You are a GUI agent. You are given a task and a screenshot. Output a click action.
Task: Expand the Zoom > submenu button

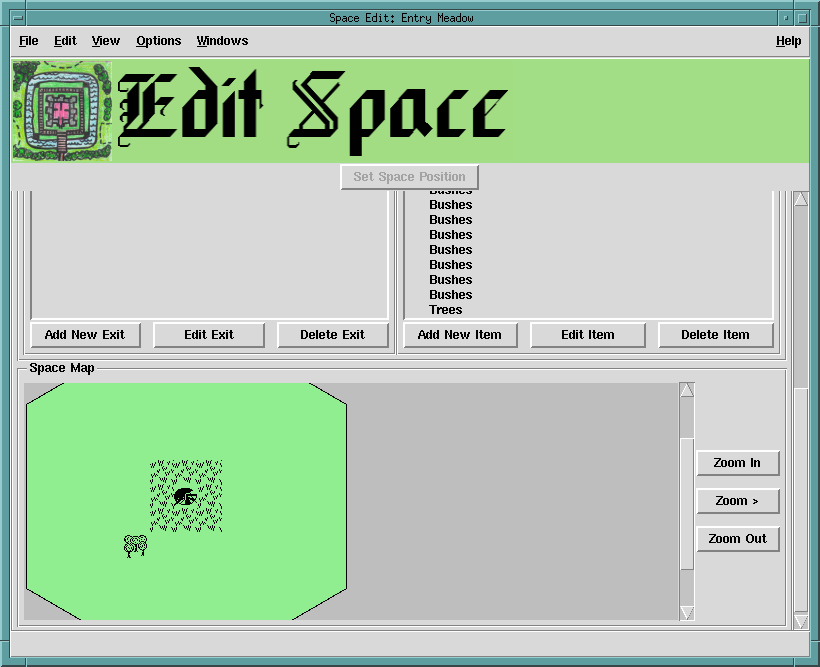click(737, 501)
